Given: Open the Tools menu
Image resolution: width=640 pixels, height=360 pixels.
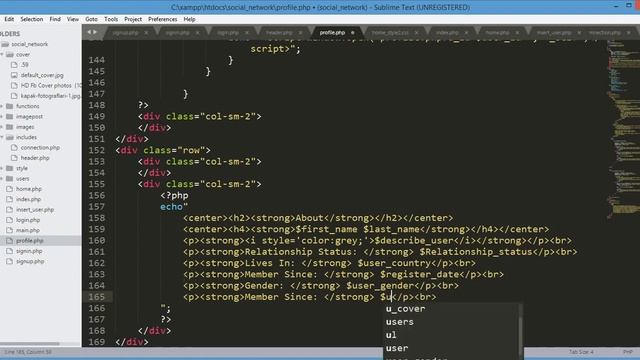Looking at the screenshot, I should (x=111, y=19).
